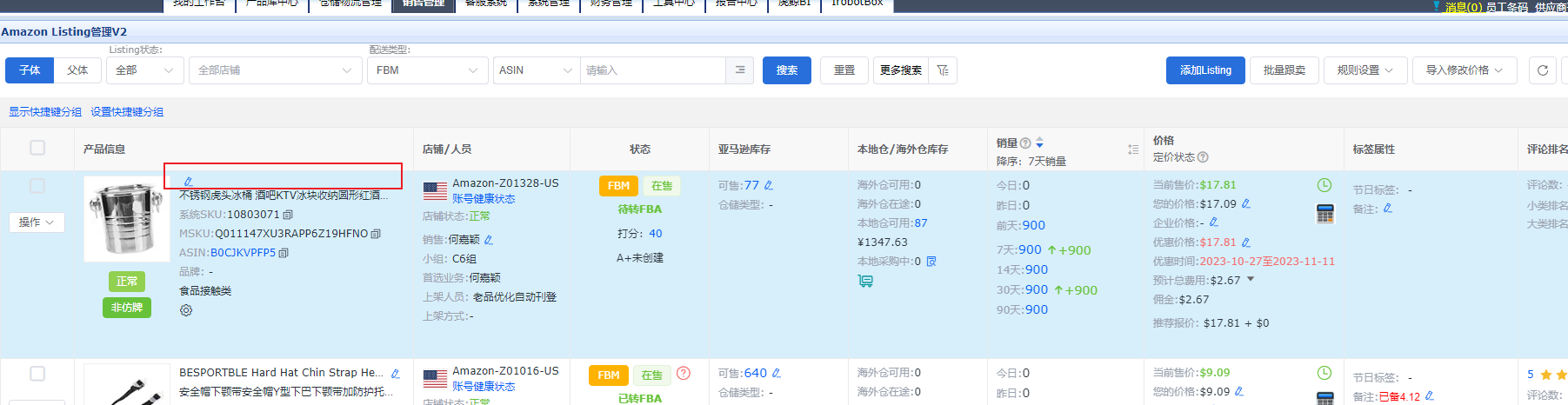Viewport: 1568px width, 405px height.
Task: Open gear settings under 食品接触类
Action: point(186,310)
